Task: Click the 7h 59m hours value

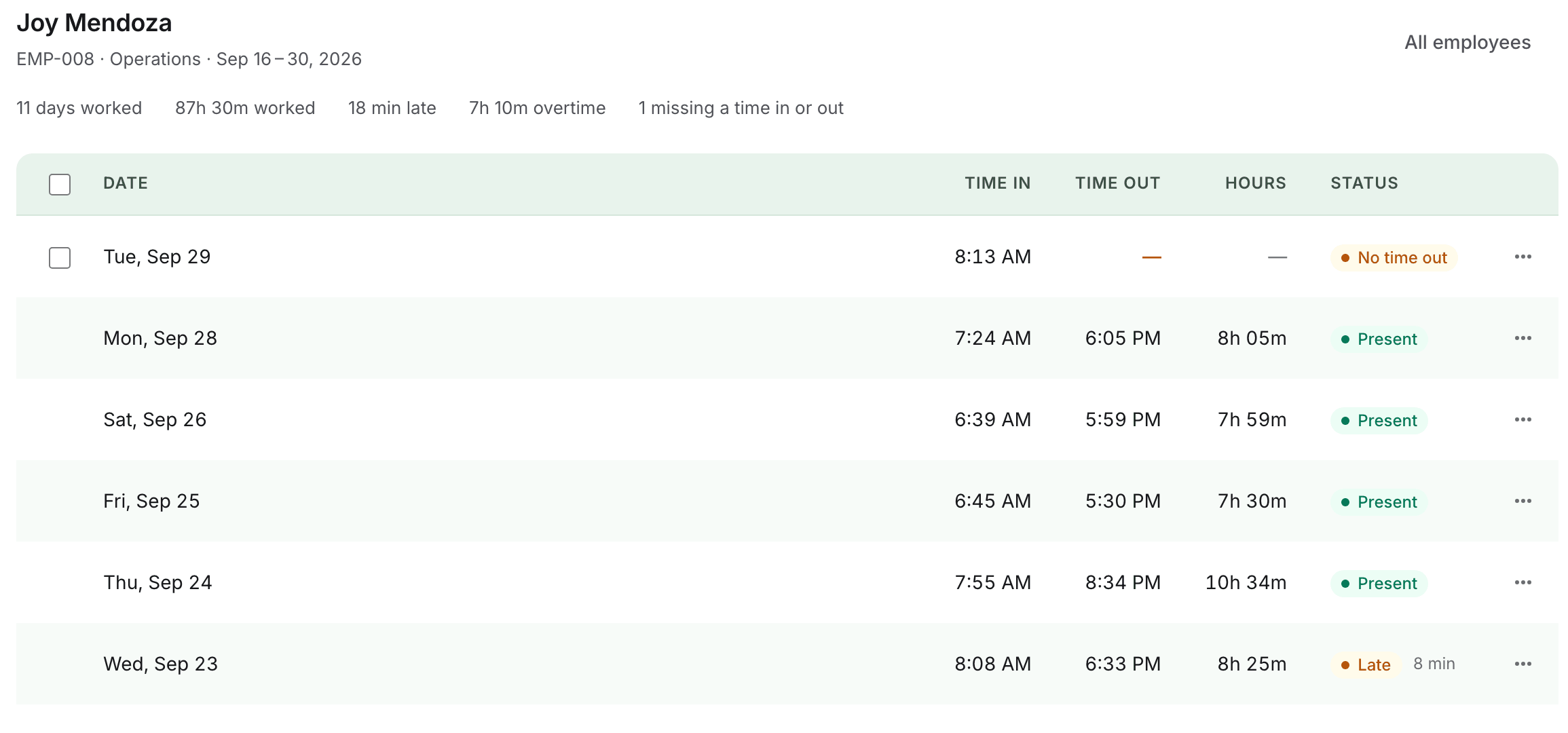Action: [1252, 419]
